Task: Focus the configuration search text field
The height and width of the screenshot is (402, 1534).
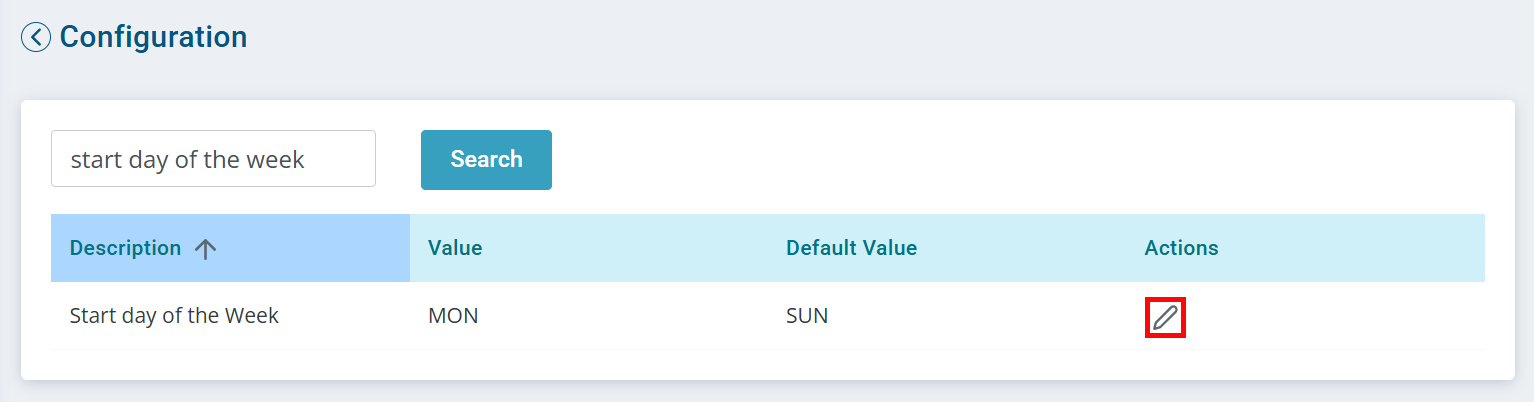Action: pos(213,158)
